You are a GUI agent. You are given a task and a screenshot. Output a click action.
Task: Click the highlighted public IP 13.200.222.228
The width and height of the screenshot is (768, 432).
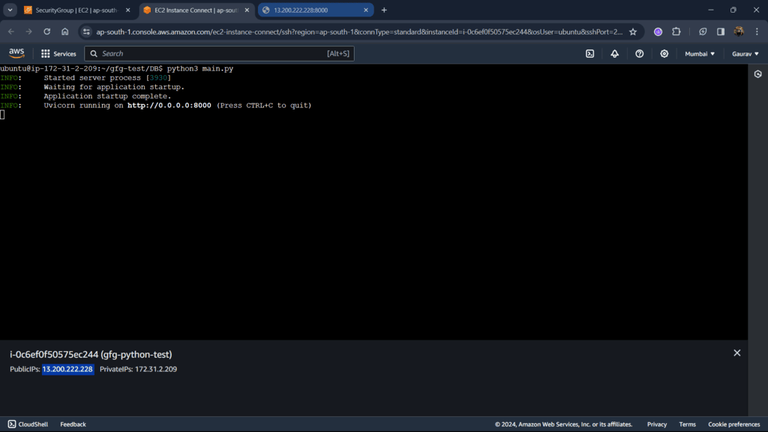pyautogui.click(x=68, y=369)
